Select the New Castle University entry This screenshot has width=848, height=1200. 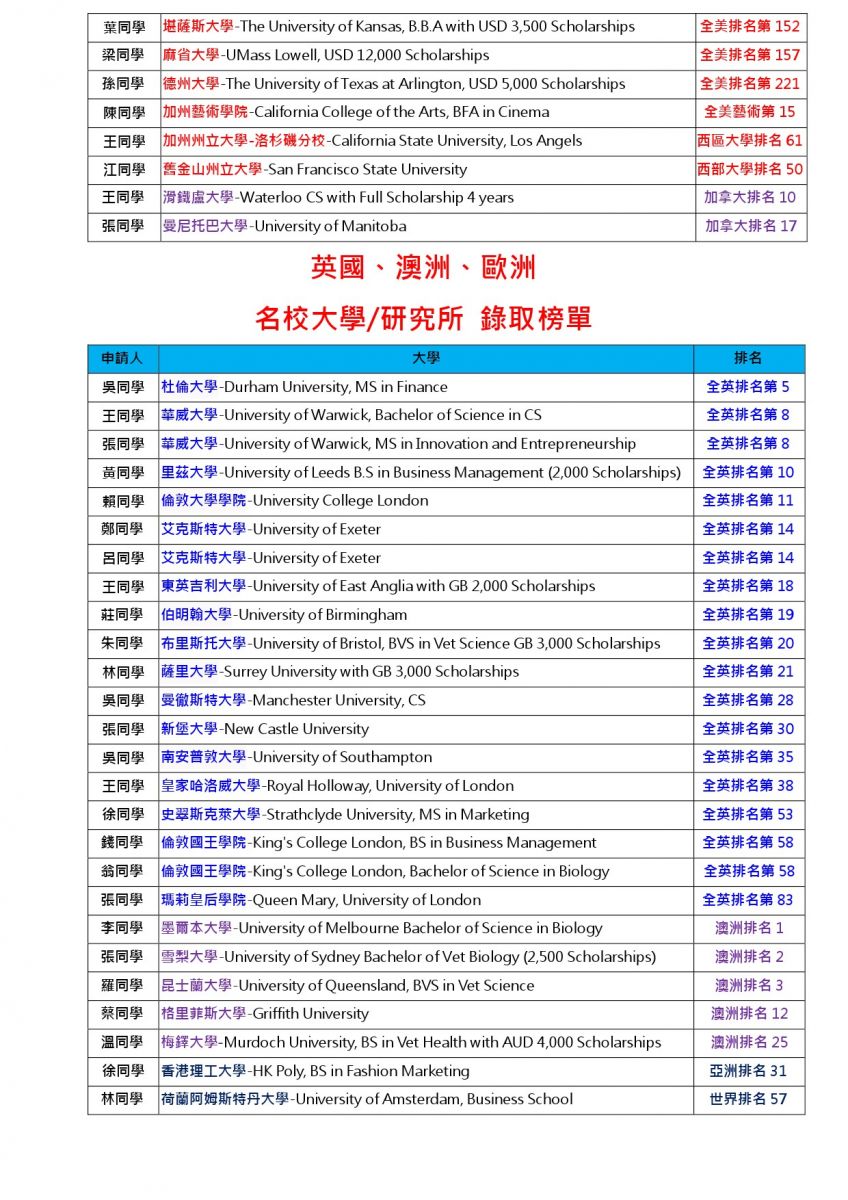[265, 729]
